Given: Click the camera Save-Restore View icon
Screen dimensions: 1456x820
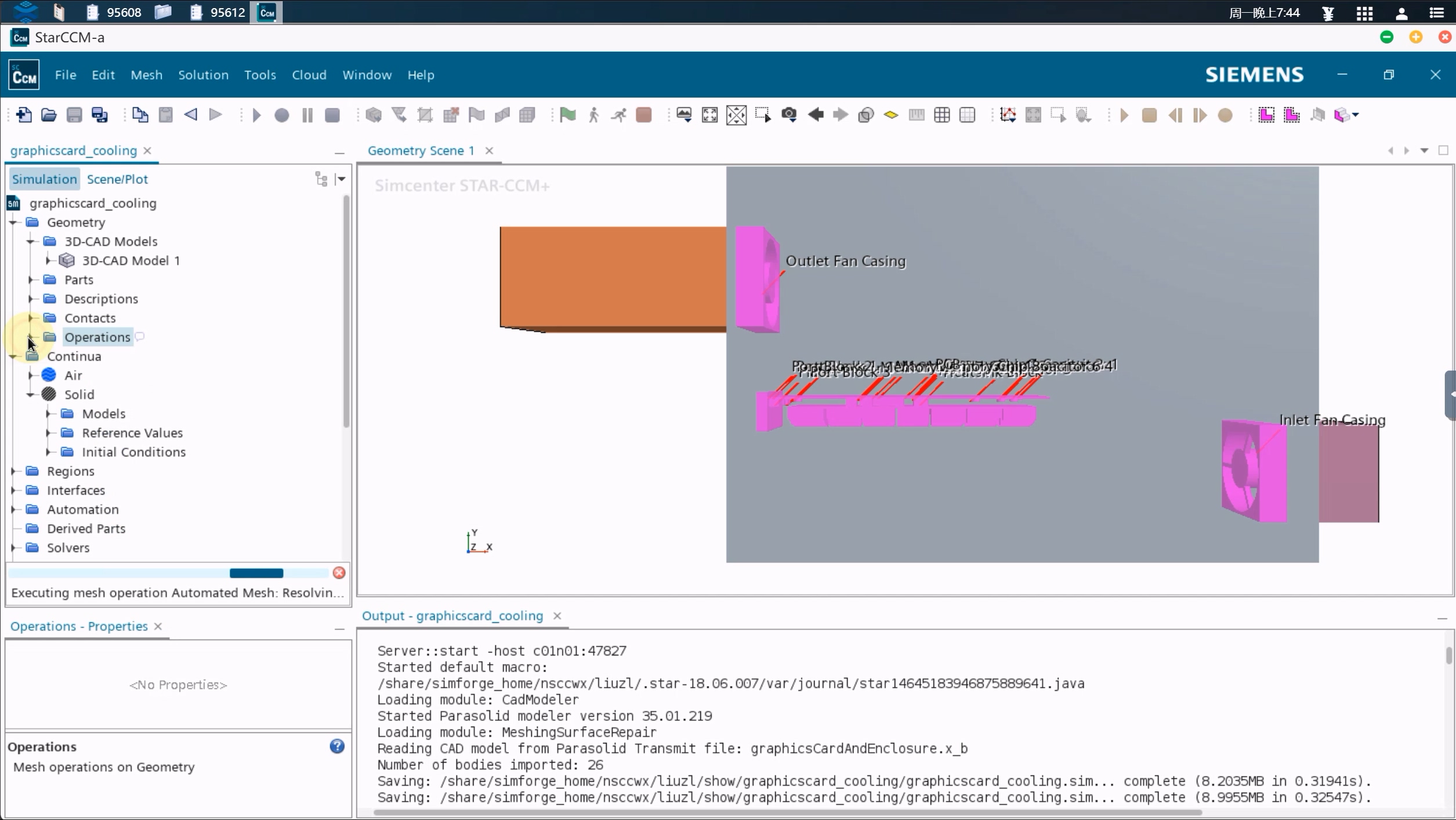Looking at the screenshot, I should pyautogui.click(x=789, y=115).
